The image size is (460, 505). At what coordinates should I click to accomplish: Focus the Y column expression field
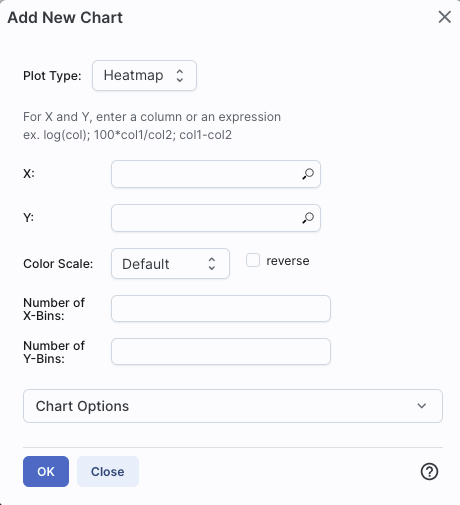pyautogui.click(x=216, y=218)
